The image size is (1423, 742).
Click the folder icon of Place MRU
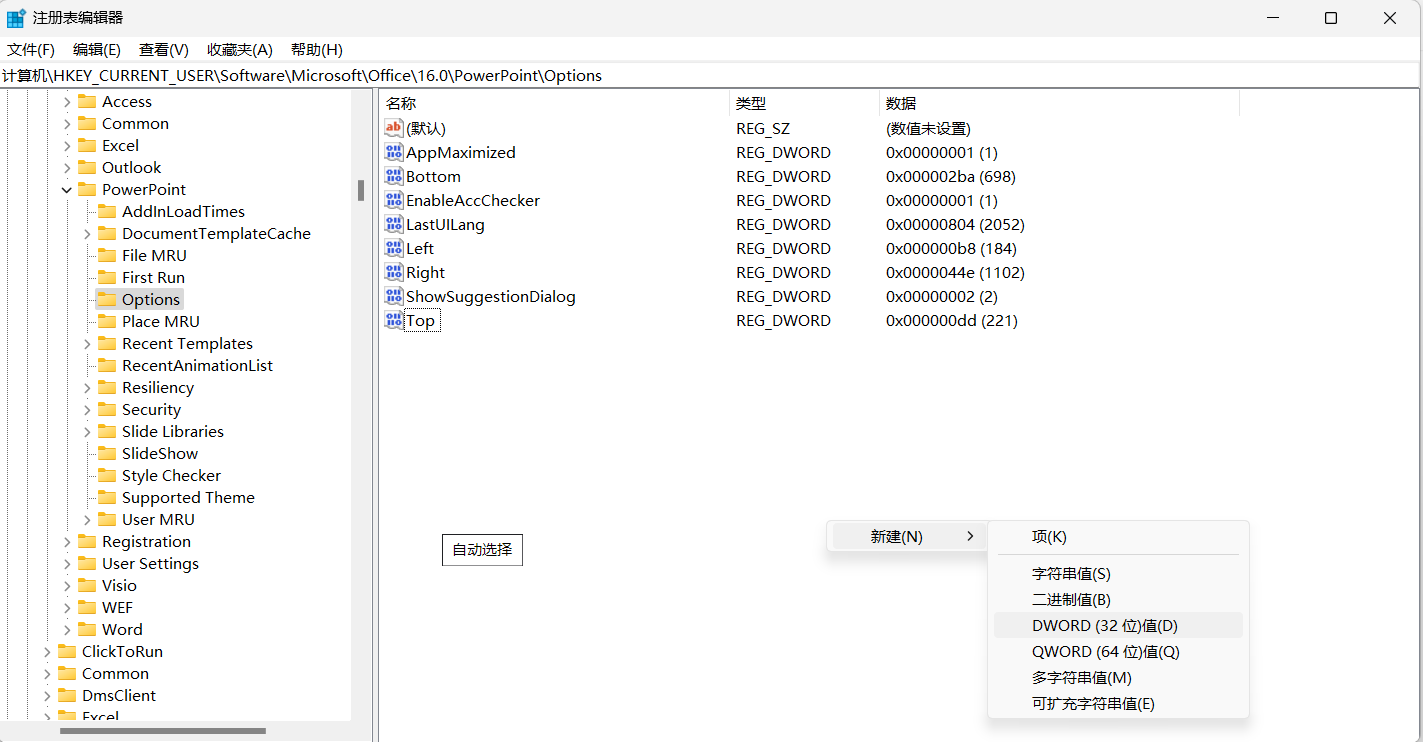pyautogui.click(x=107, y=321)
